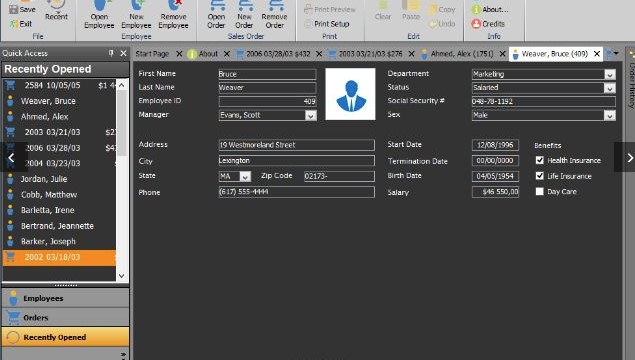This screenshot has width=635, height=360.
Task: Click into the Phone input field
Action: tap(296, 192)
